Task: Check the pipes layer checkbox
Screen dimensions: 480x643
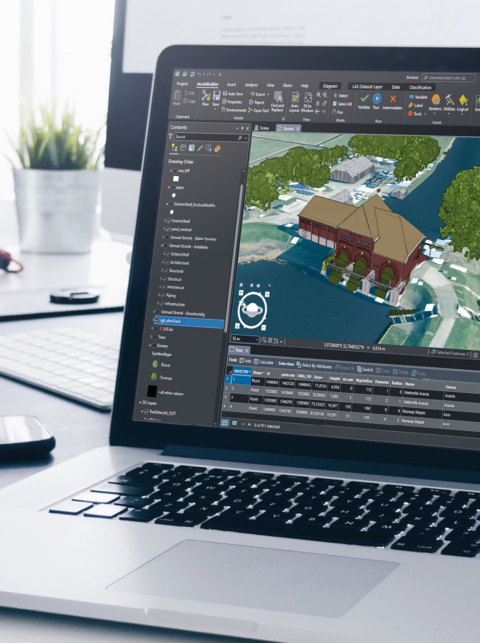Action: [x=173, y=187]
